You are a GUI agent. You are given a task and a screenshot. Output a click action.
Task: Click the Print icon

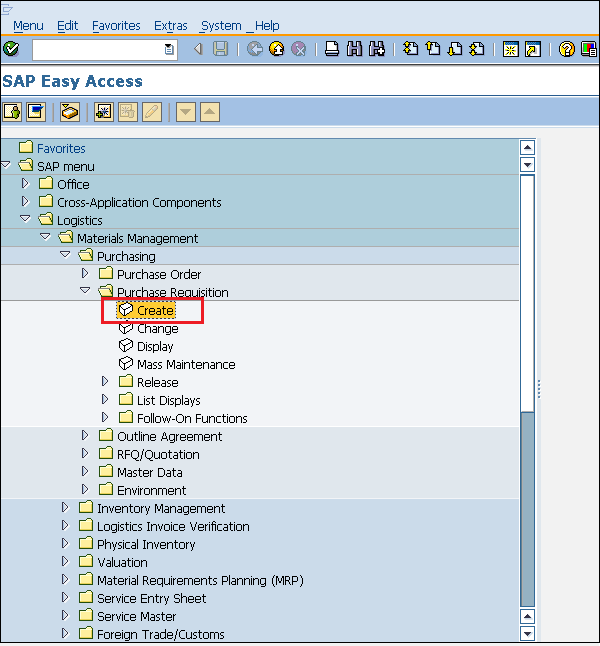[332, 49]
